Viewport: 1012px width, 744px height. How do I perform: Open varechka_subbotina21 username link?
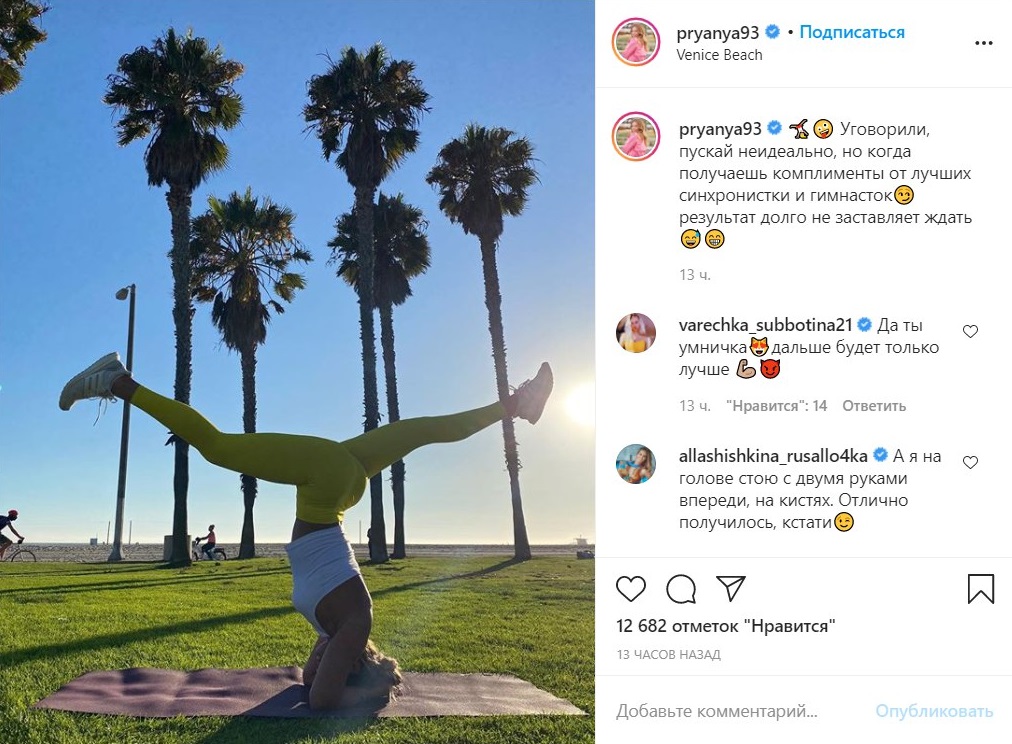coord(765,325)
